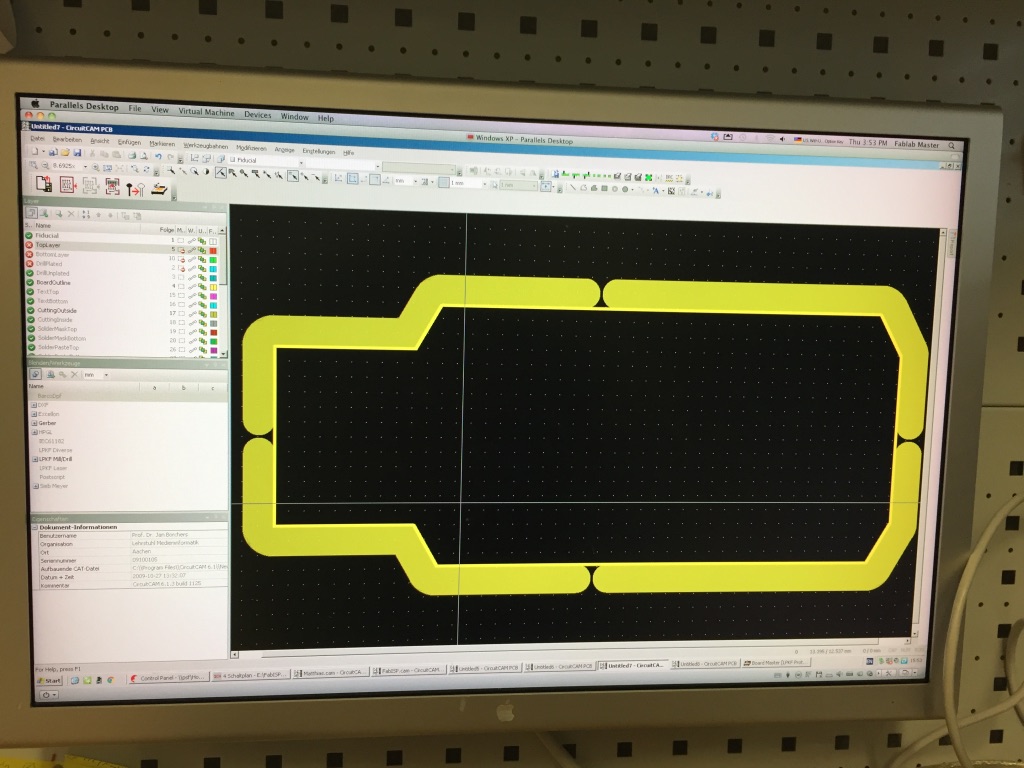Click the first icon in the Layer panel toolbar
Screen dimensions: 1024x768
(31, 213)
